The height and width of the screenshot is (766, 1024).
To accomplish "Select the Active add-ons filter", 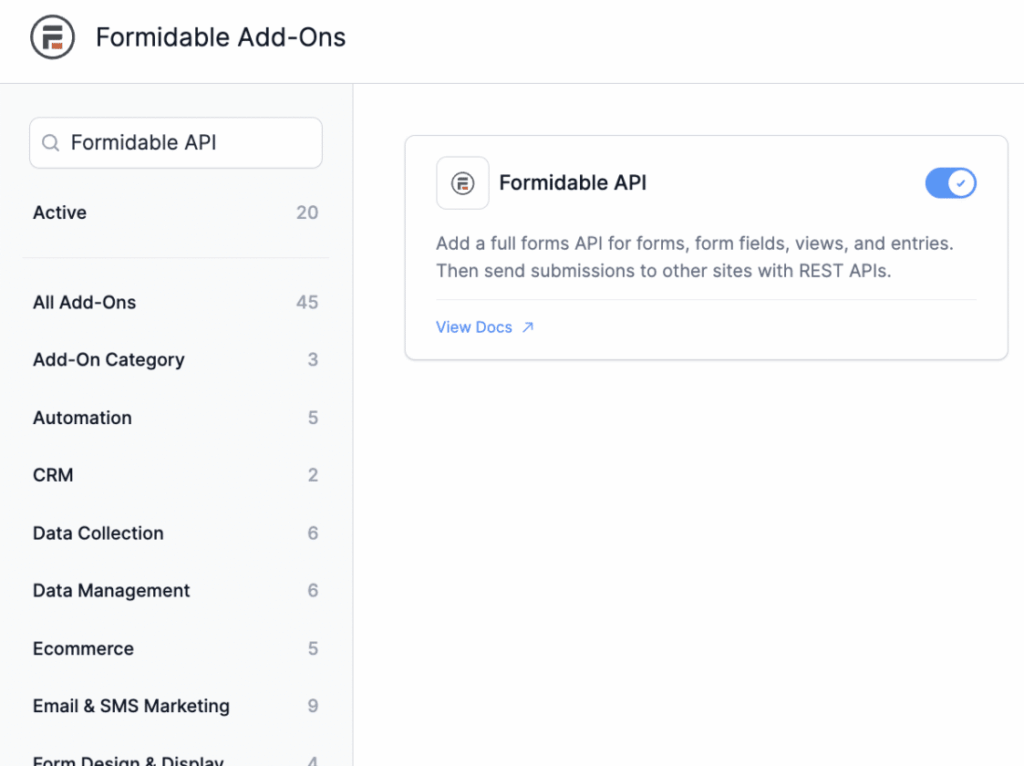I will [176, 212].
